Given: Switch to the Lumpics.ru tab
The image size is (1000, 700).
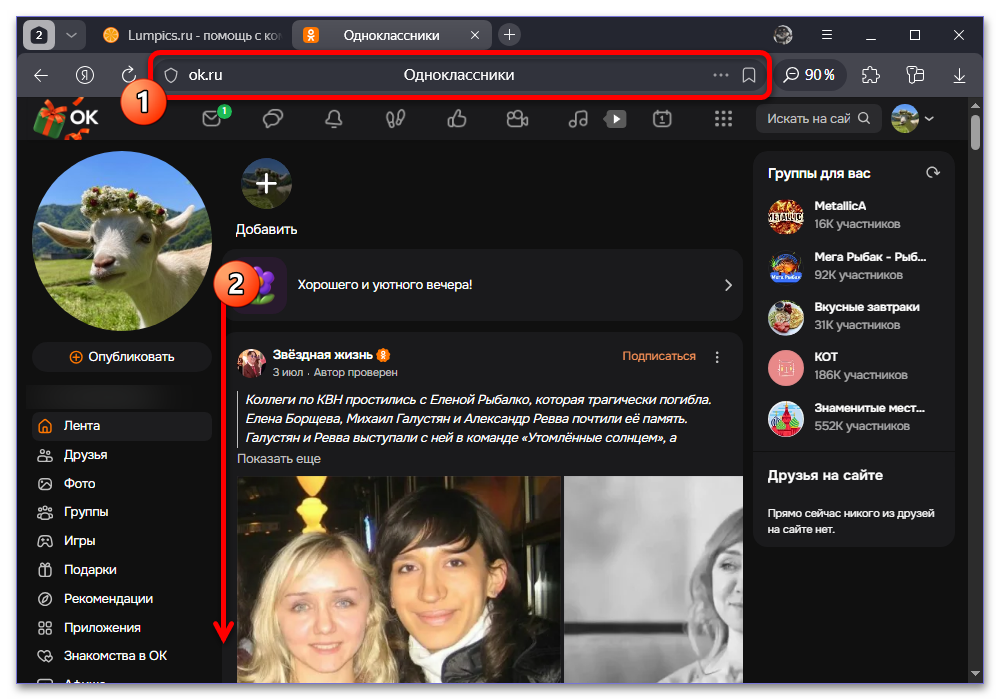Looking at the screenshot, I should 191,35.
